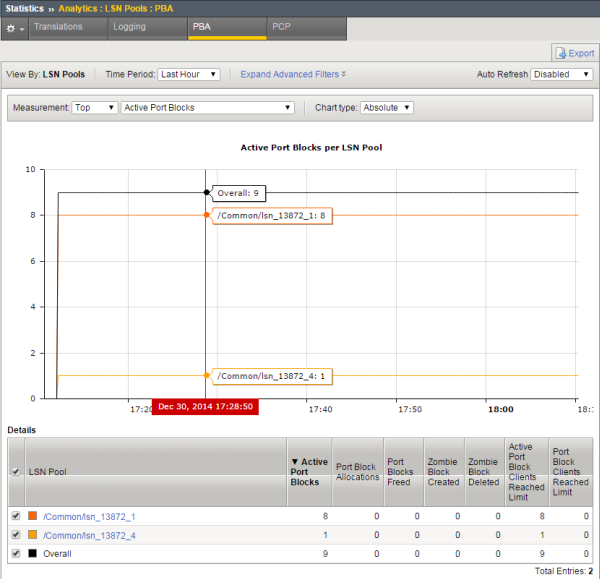This screenshot has height=579, width=600.
Task: Switch to the Logging tab
Action: tap(129, 28)
